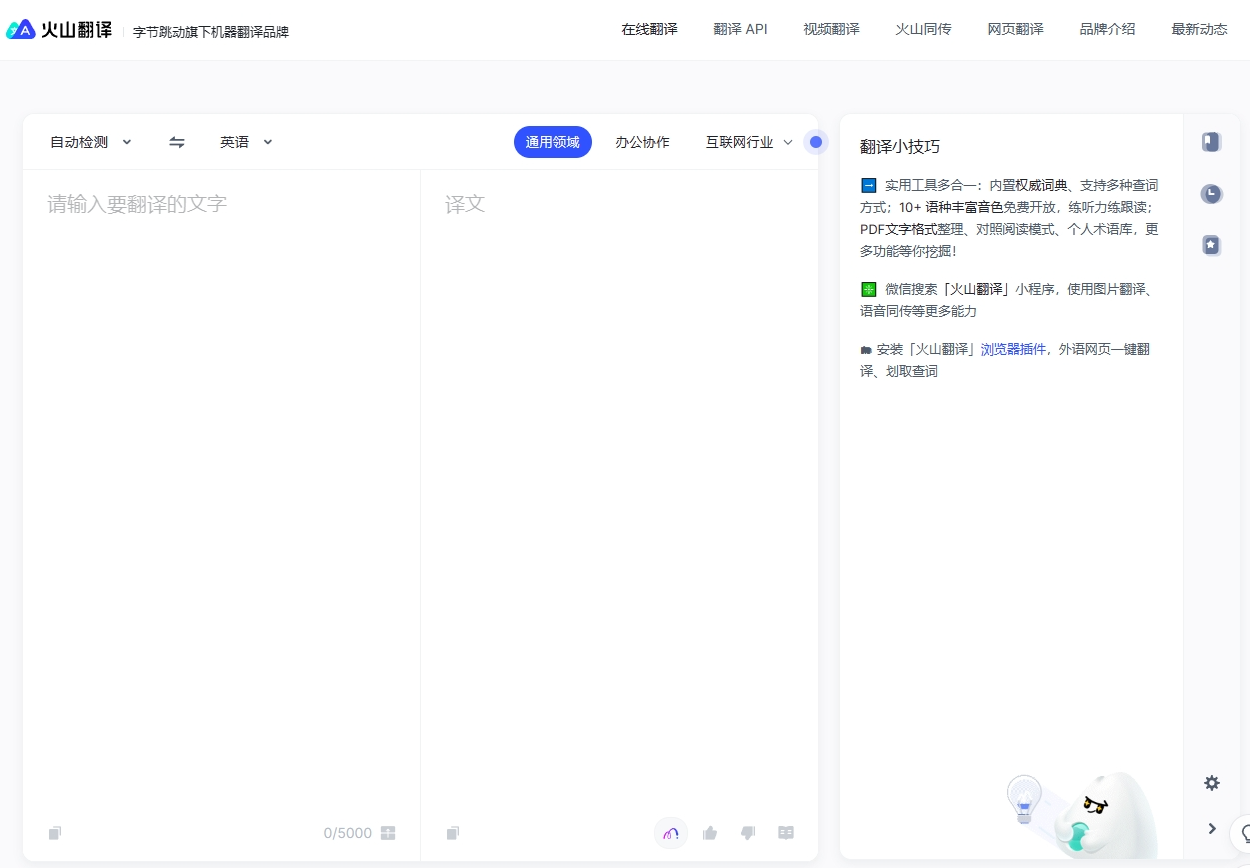
Task: Open the glossary bookmark icon in sidebar
Action: [x=1211, y=142]
